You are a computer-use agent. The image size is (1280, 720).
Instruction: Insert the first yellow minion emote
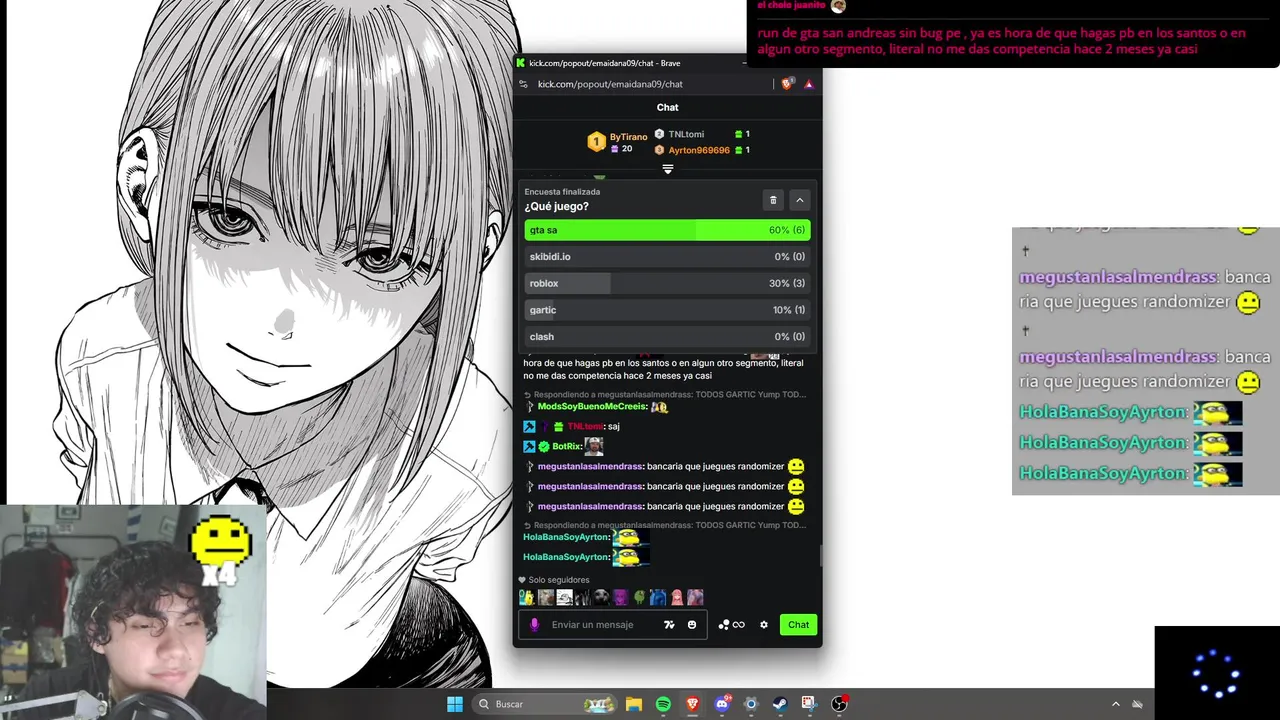tap(526, 597)
